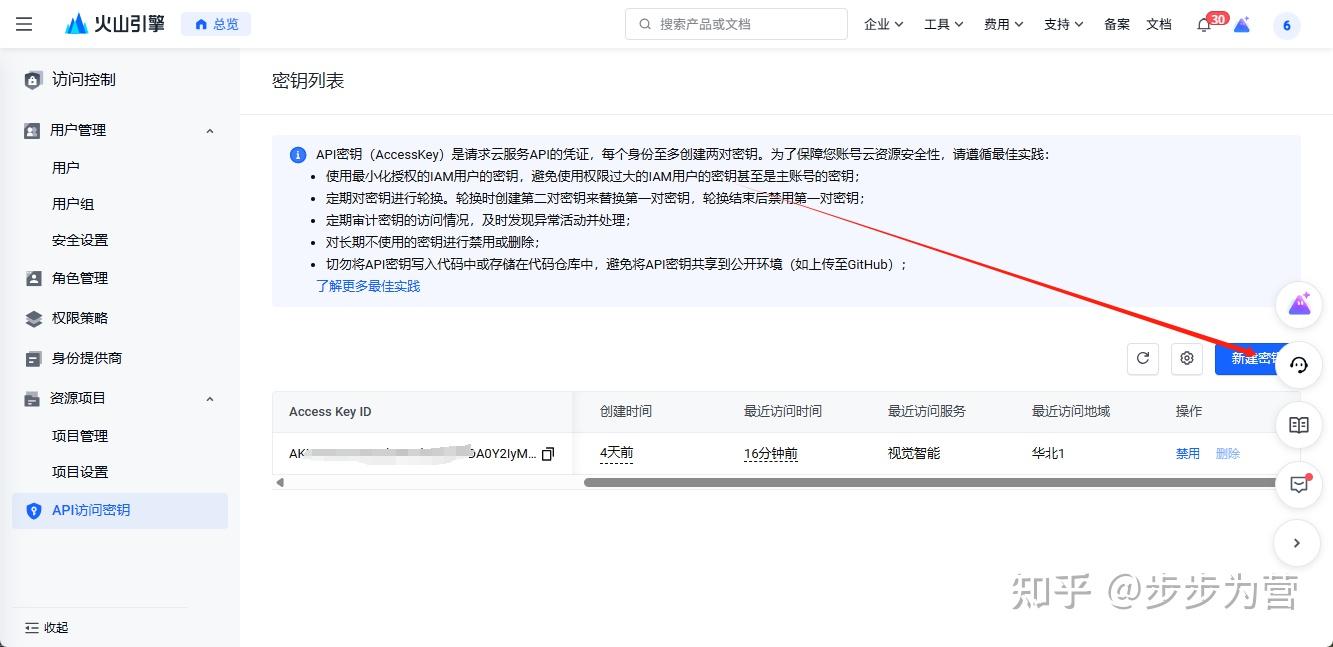Click the 角色管理 sidebar icon

[33, 279]
